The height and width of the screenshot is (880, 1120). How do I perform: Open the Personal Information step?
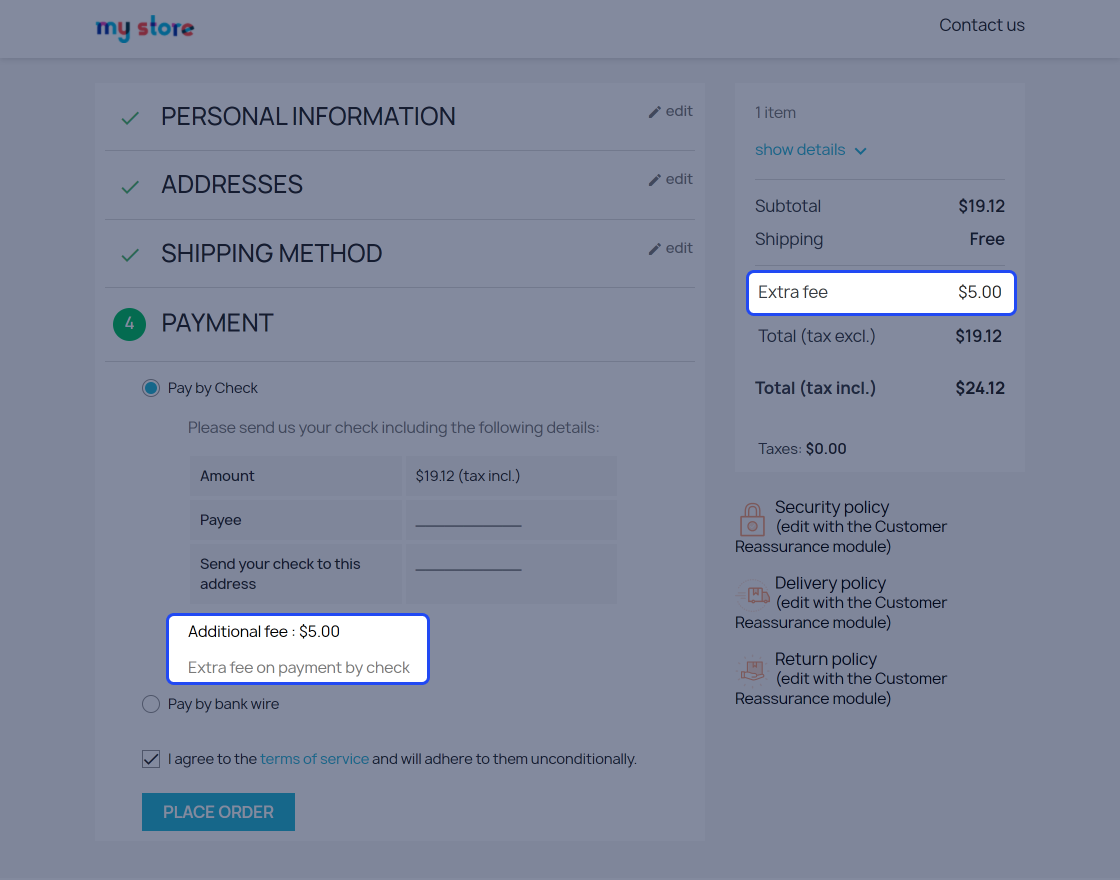point(308,117)
